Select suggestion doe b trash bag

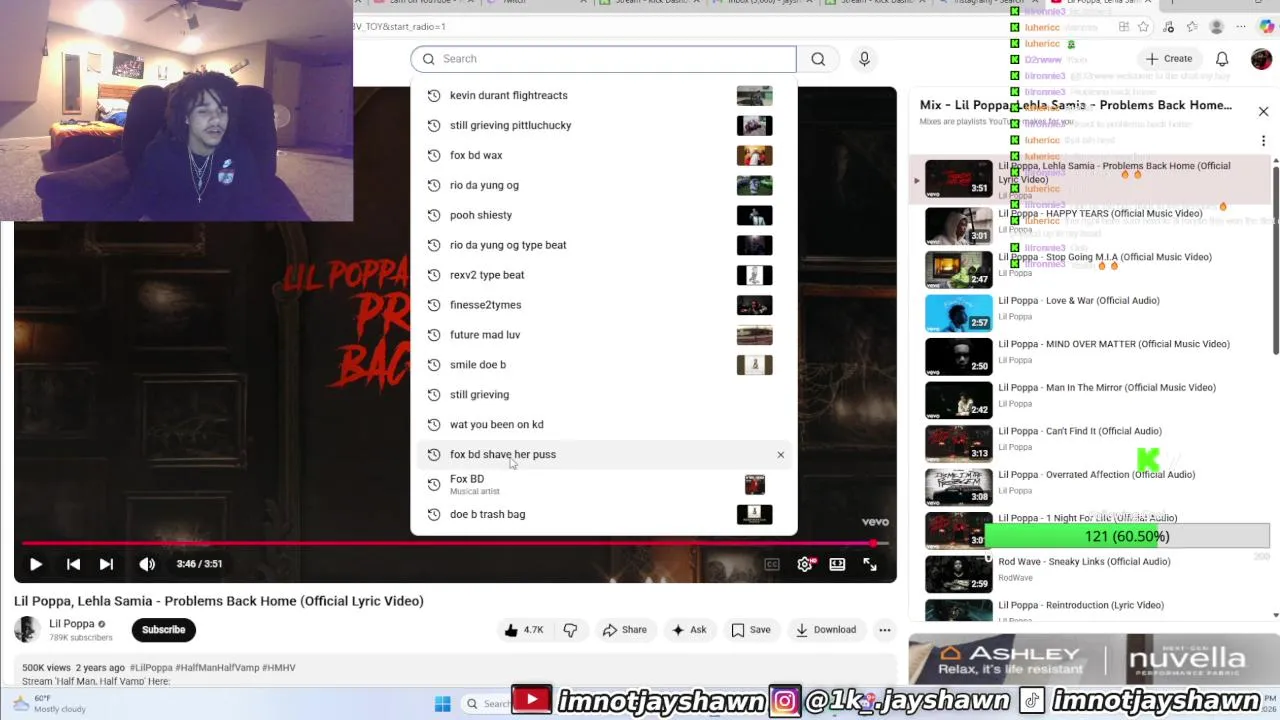(603, 514)
